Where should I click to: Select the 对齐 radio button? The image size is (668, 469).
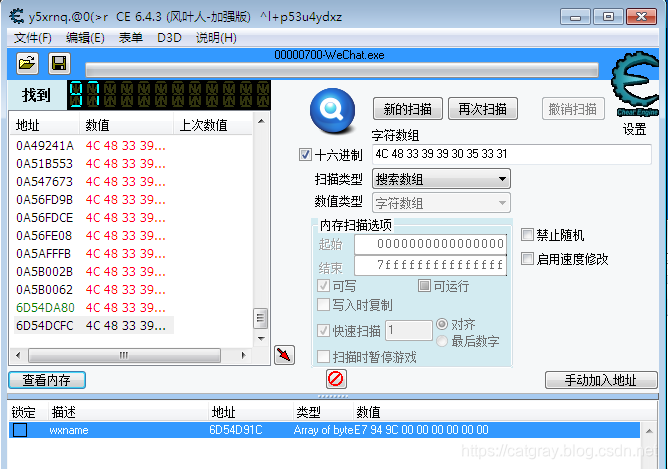[442, 324]
